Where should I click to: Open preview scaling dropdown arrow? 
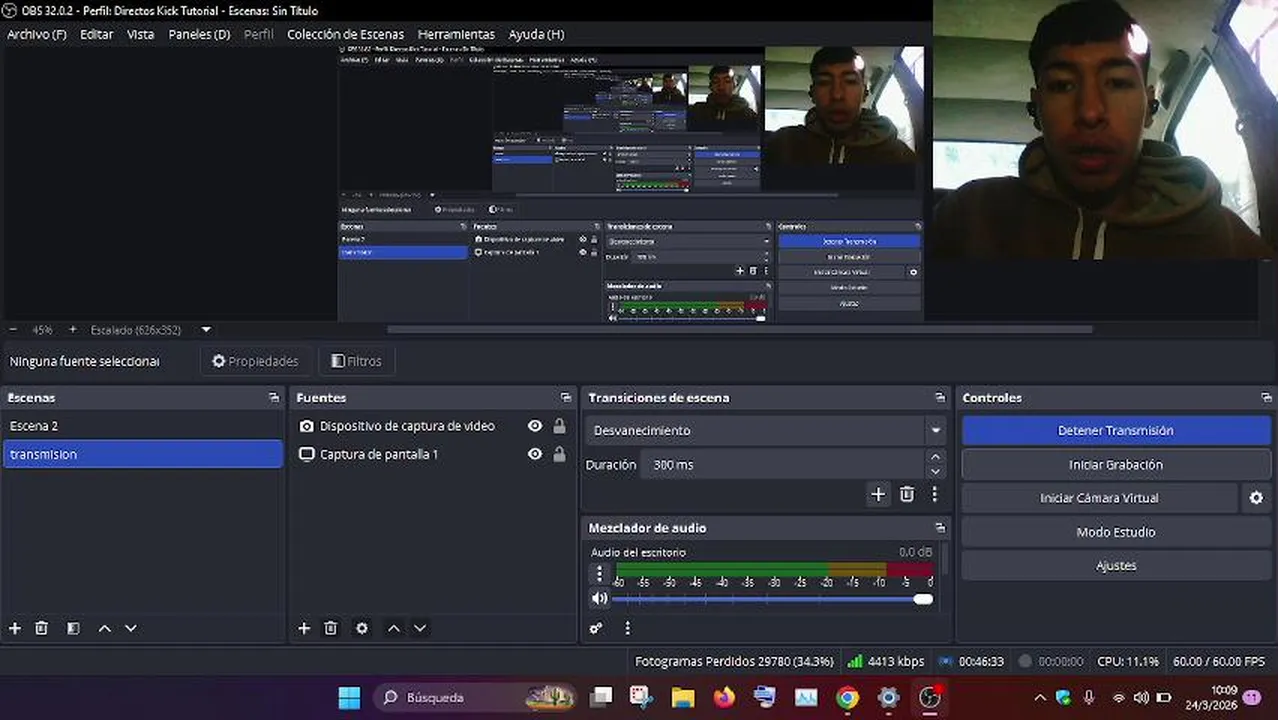206,329
